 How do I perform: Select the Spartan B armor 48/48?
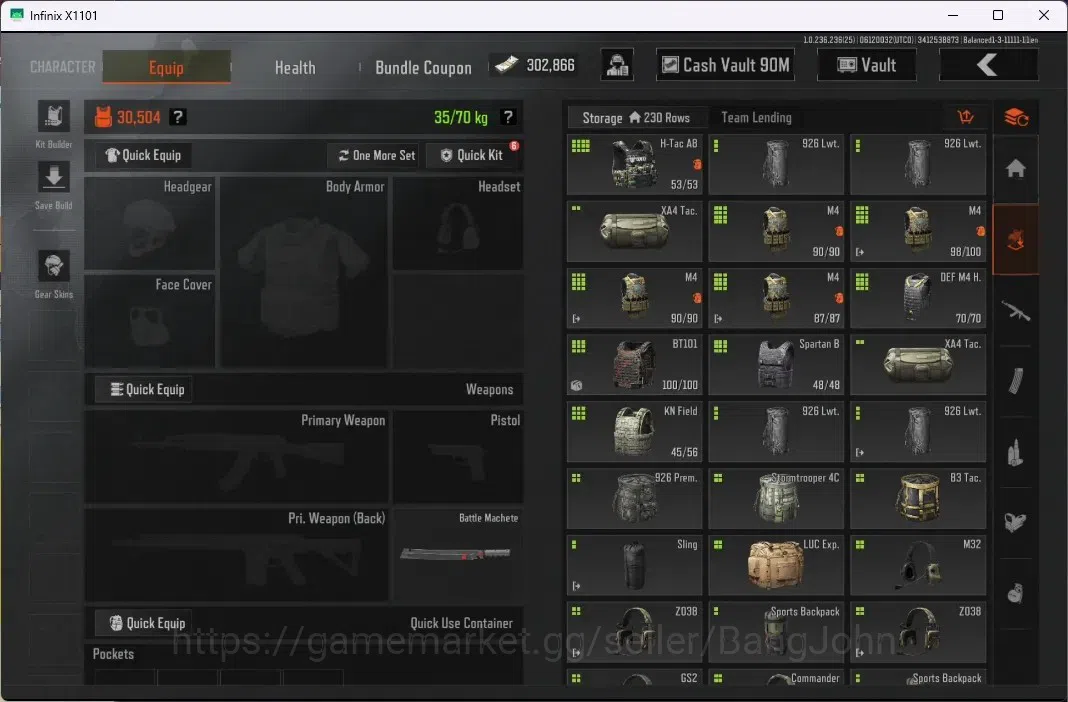(776, 365)
